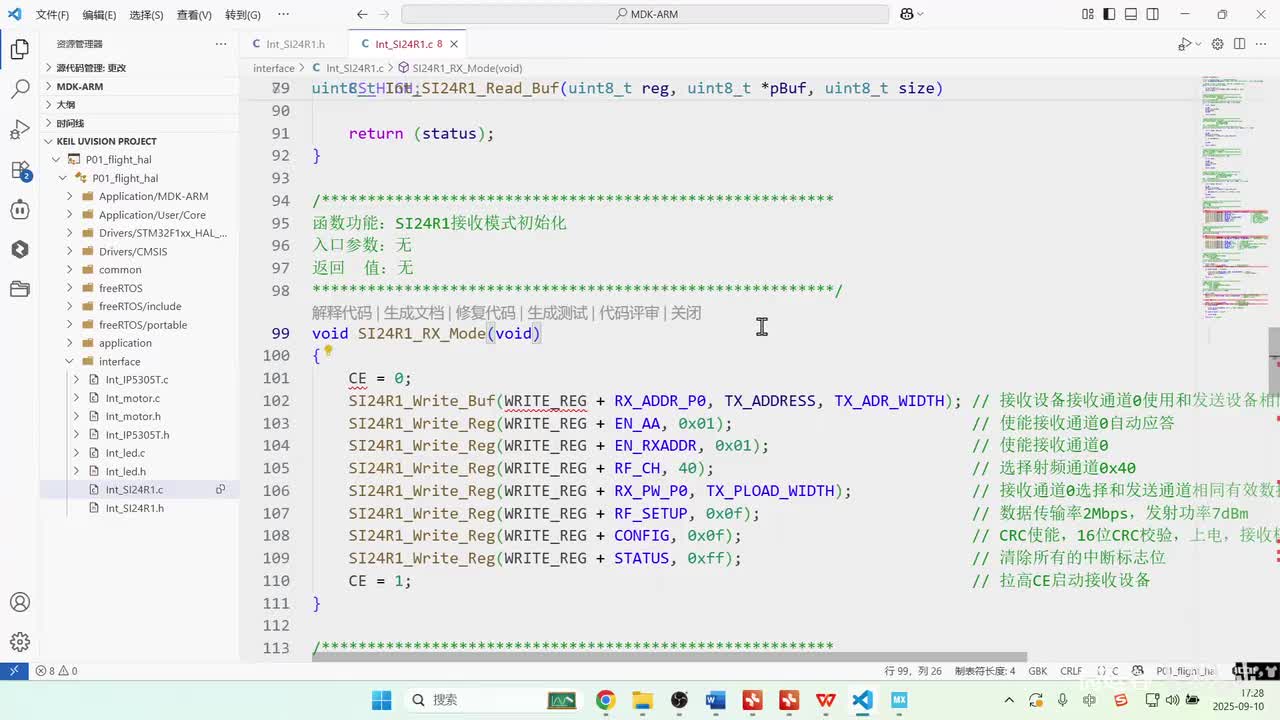Open the Search view in the activity bar
Viewport: 1280px width, 720px height.
pyautogui.click(x=20, y=89)
